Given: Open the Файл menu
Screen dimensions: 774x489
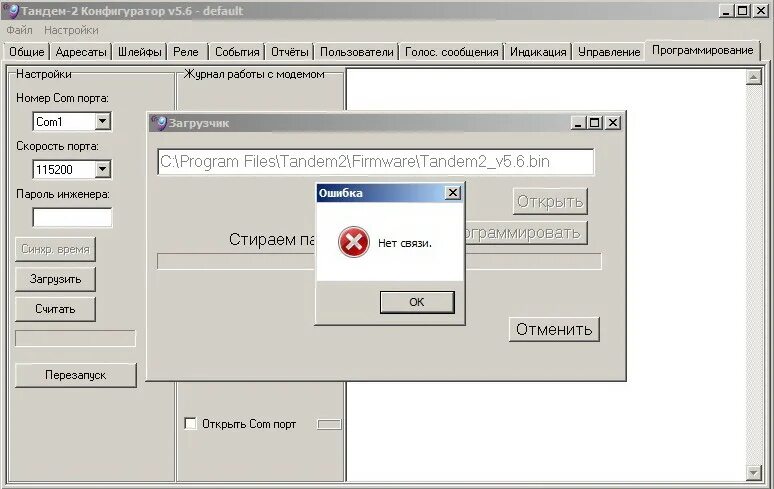Looking at the screenshot, I should point(20,30).
